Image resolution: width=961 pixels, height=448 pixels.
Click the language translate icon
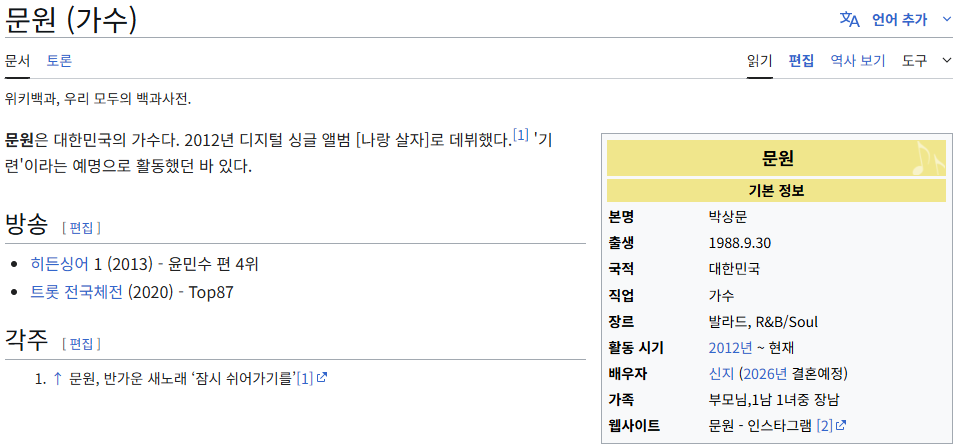(849, 20)
